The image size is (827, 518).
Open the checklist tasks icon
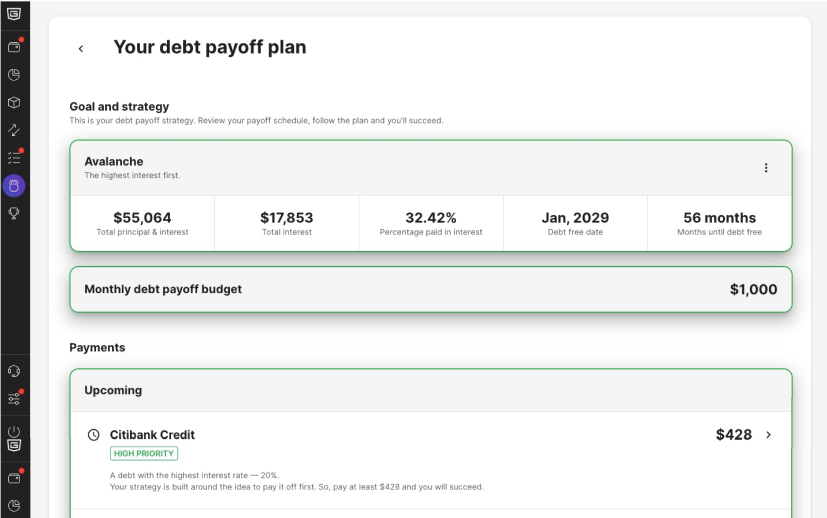coord(14,158)
